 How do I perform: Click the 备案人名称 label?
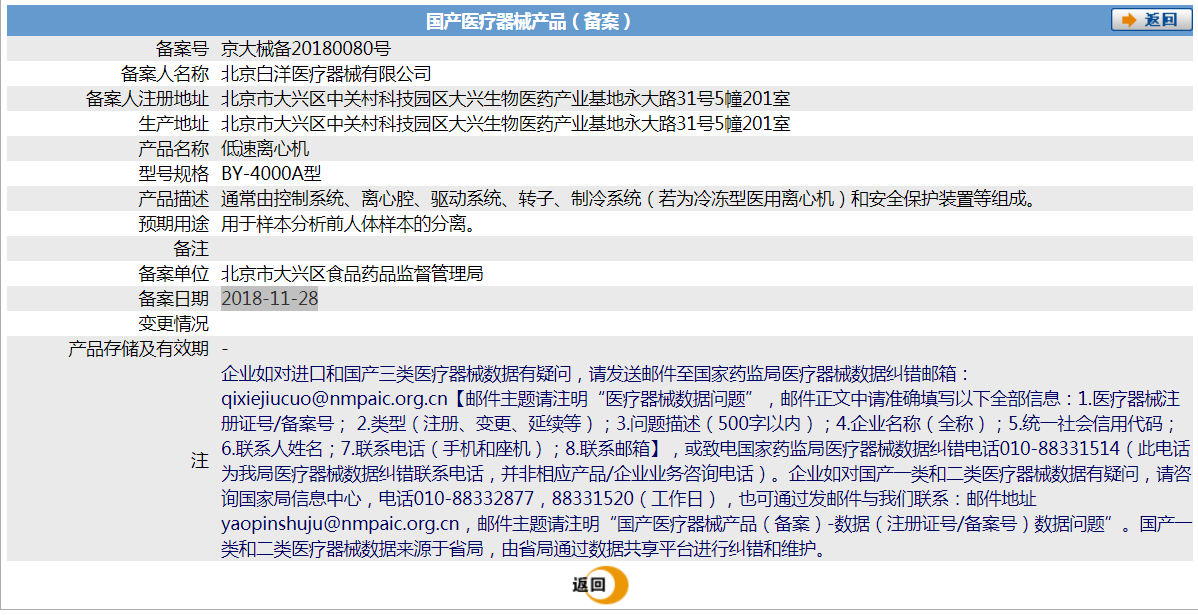click(x=165, y=74)
